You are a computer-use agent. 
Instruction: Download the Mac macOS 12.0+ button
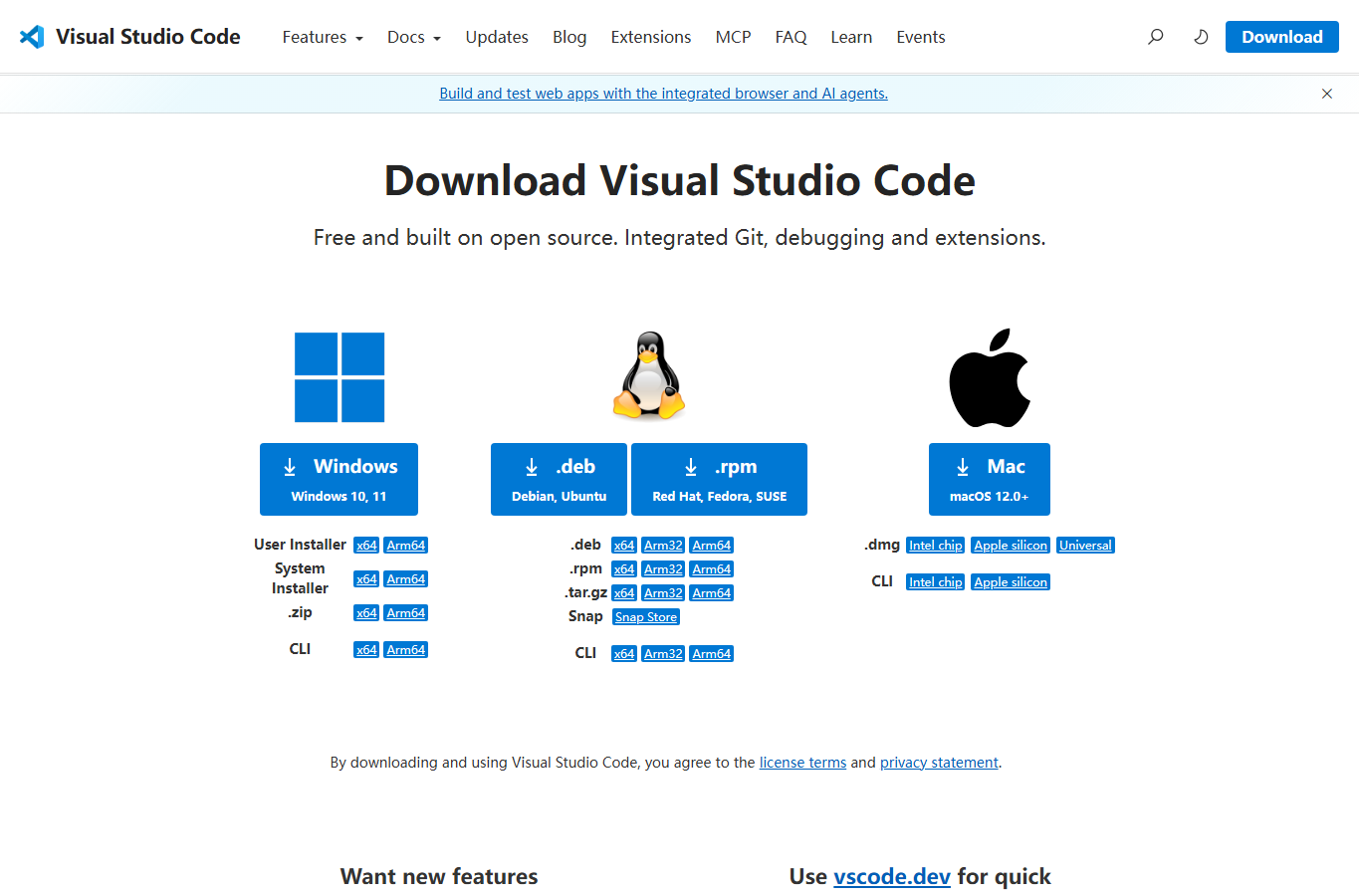coord(990,479)
